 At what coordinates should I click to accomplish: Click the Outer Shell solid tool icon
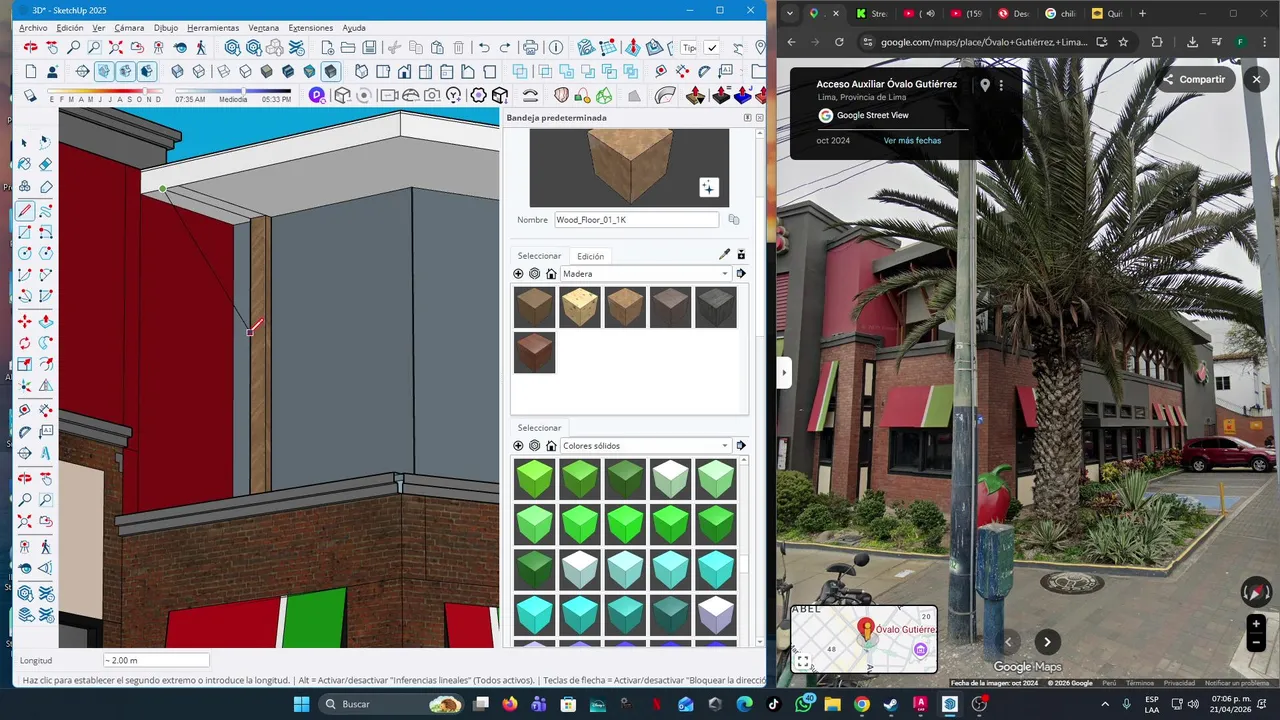click(x=520, y=71)
